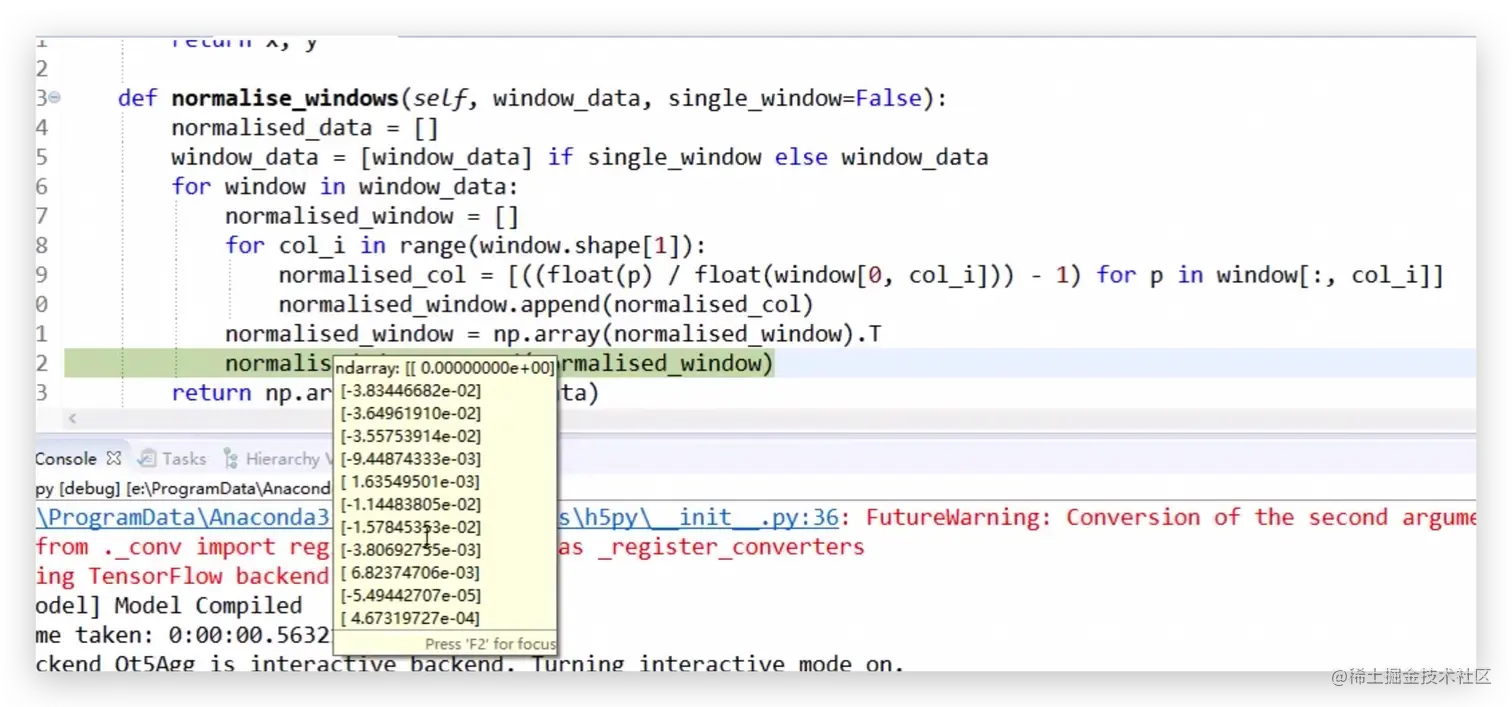
Task: Click the "Press 'F2' for focus" hint
Action: [x=490, y=644]
